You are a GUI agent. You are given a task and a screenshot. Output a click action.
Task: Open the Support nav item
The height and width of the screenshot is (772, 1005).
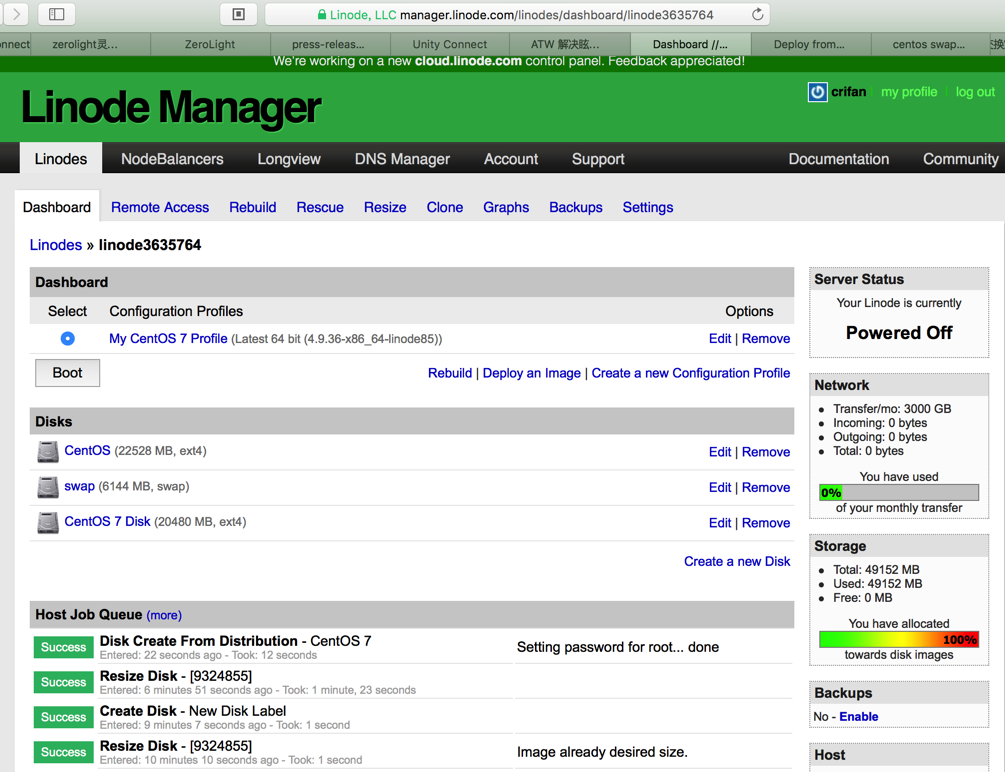click(x=598, y=159)
